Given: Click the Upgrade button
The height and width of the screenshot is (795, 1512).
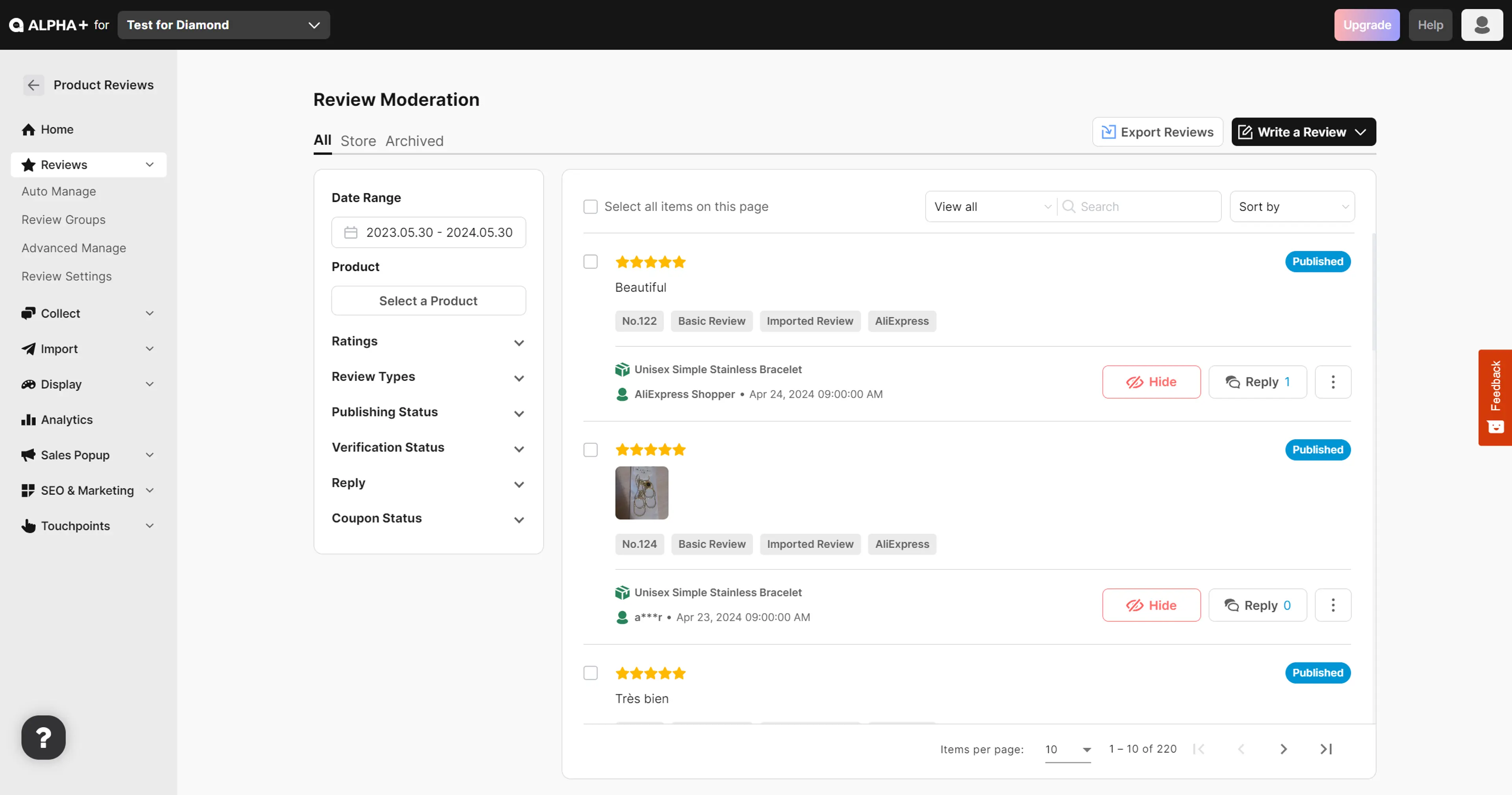Looking at the screenshot, I should 1366,25.
